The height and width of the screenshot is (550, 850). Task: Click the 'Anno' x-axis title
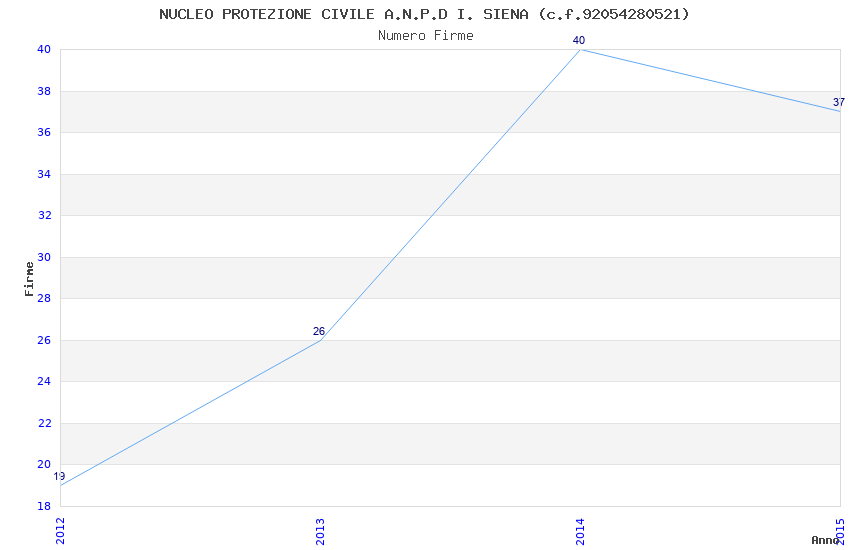point(825,540)
